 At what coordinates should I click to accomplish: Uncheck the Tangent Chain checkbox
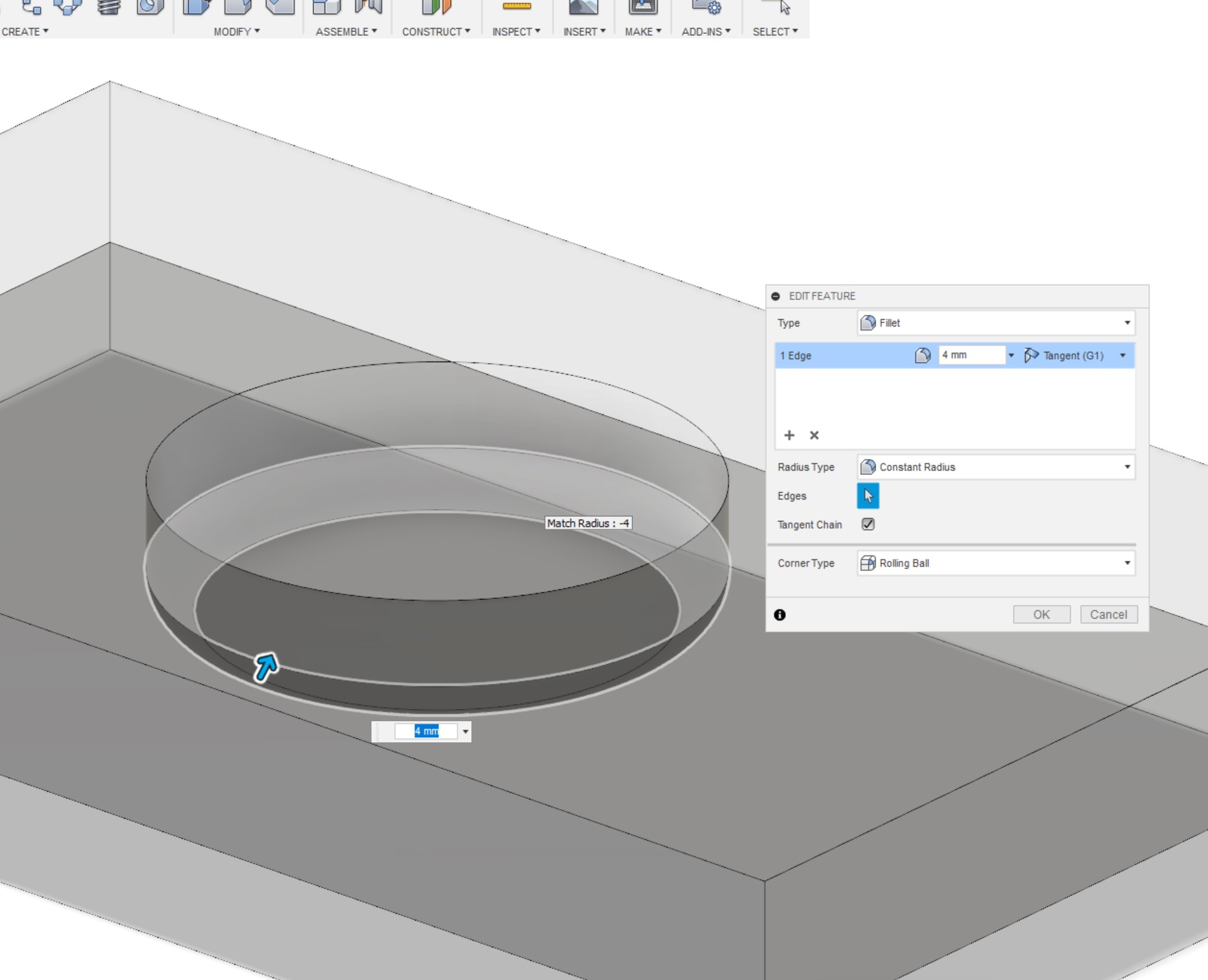[x=868, y=525]
